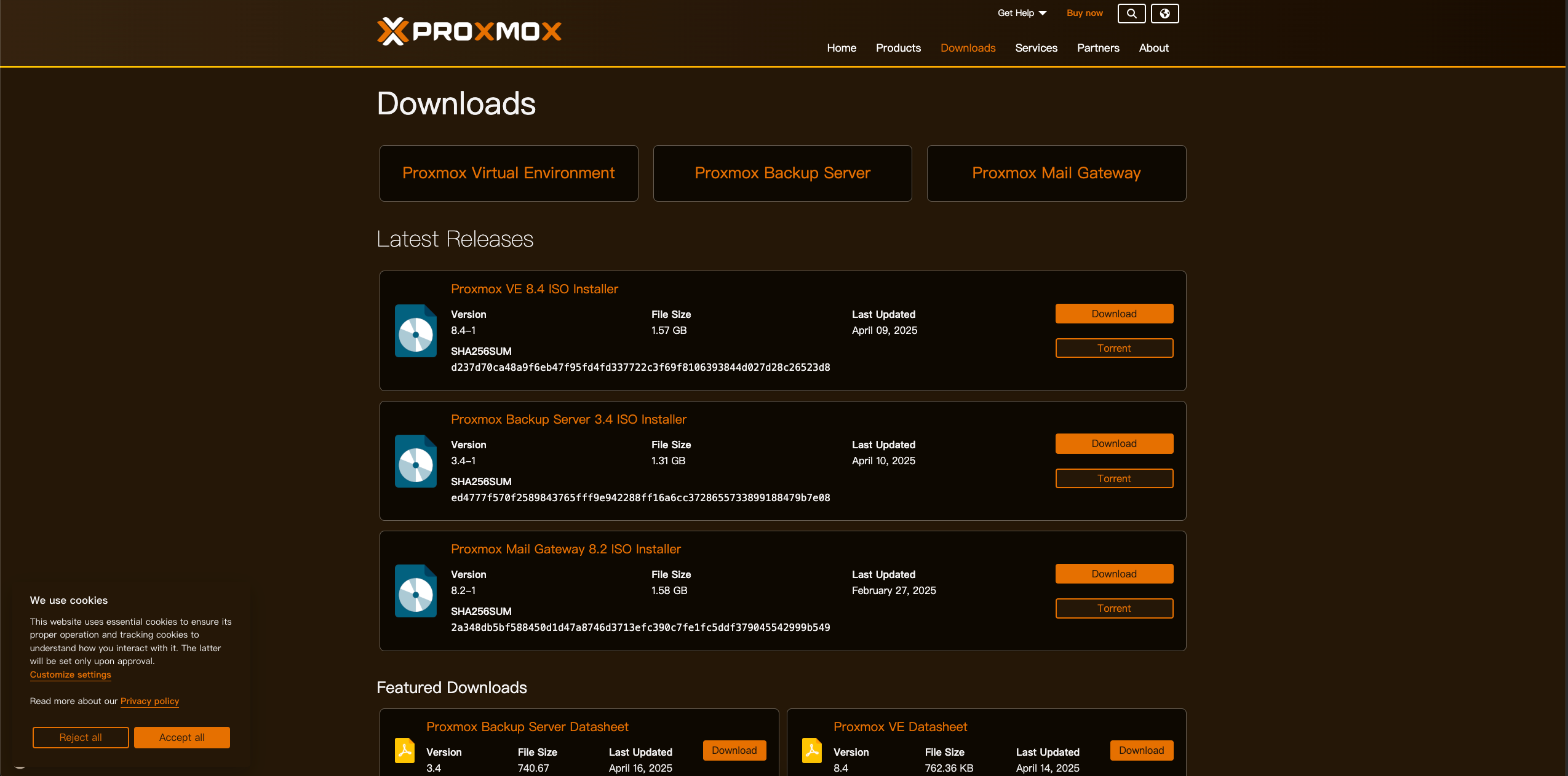Click the search magnifier icon
1568x776 pixels.
tap(1131, 14)
